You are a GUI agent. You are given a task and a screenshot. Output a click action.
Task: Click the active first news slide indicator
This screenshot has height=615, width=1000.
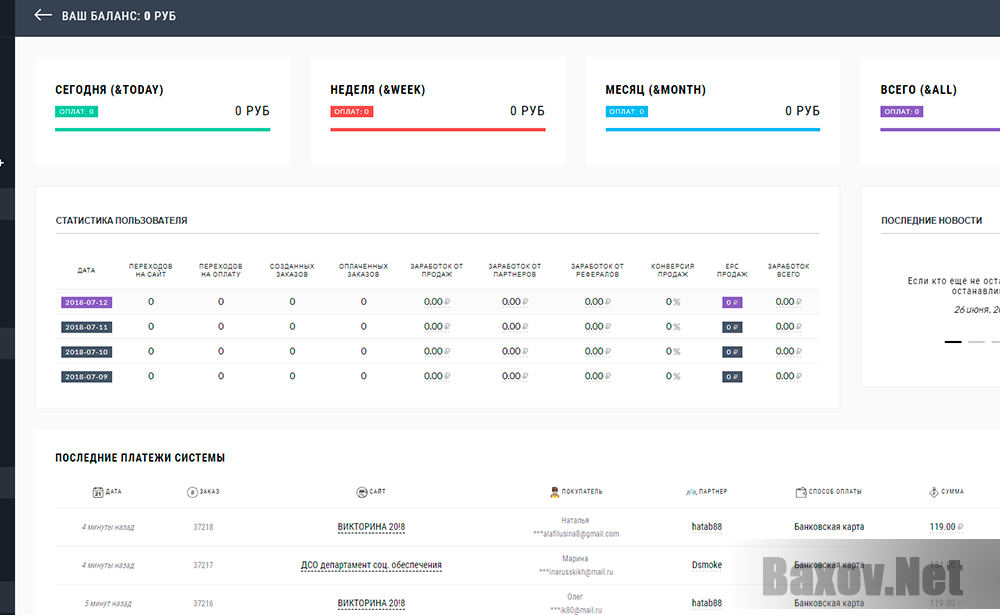pyautogui.click(x=953, y=342)
